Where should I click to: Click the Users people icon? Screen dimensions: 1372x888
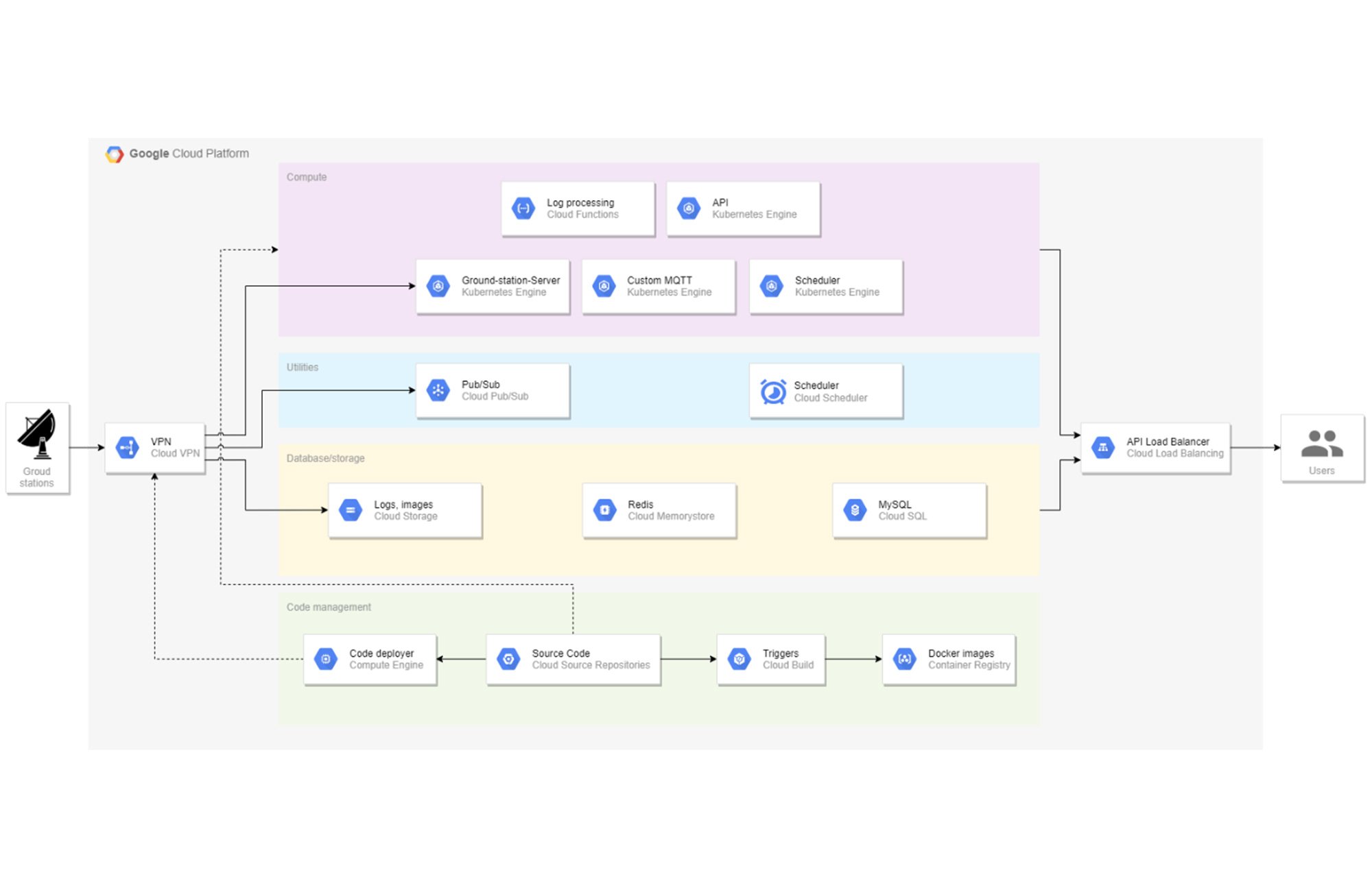tap(1322, 444)
